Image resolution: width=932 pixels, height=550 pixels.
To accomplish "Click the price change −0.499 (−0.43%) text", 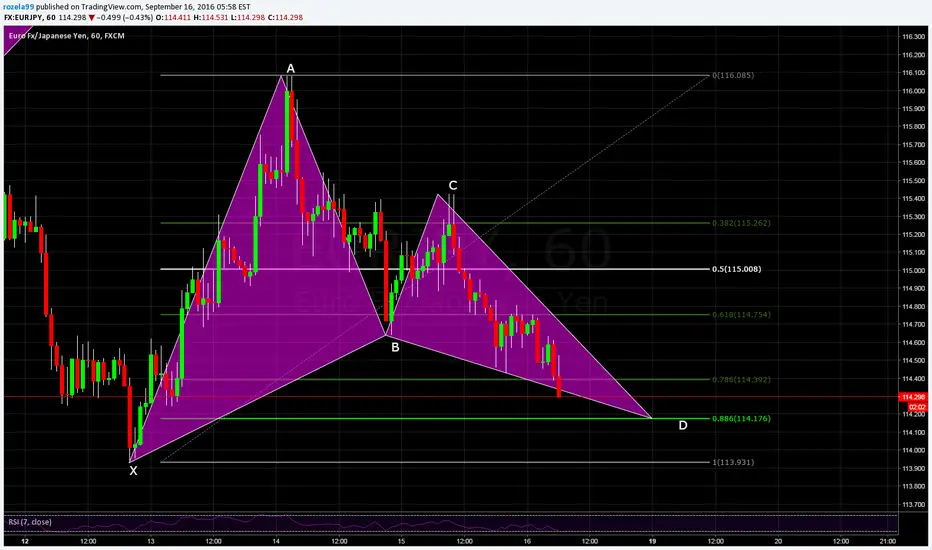I will pyautogui.click(x=124, y=17).
